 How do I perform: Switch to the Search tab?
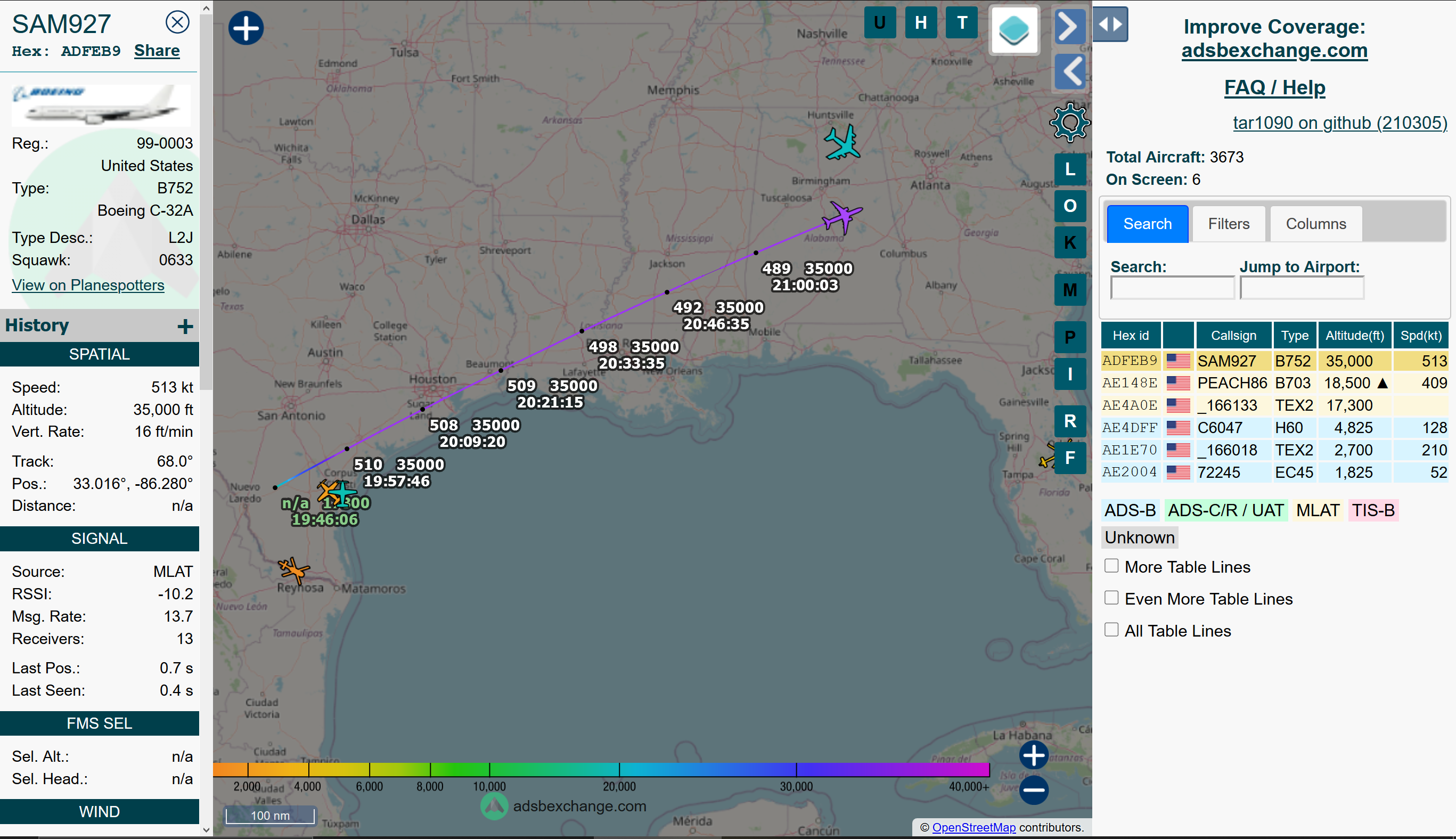(x=1147, y=224)
